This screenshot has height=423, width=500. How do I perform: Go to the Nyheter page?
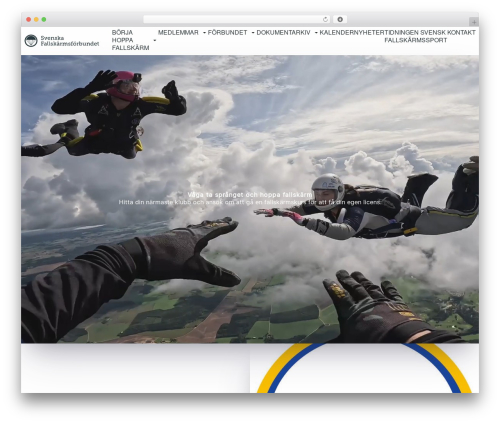[369, 33]
